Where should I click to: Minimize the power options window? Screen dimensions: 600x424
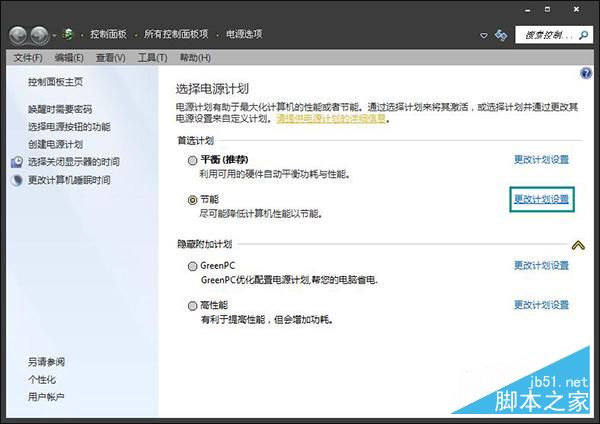tap(528, 10)
